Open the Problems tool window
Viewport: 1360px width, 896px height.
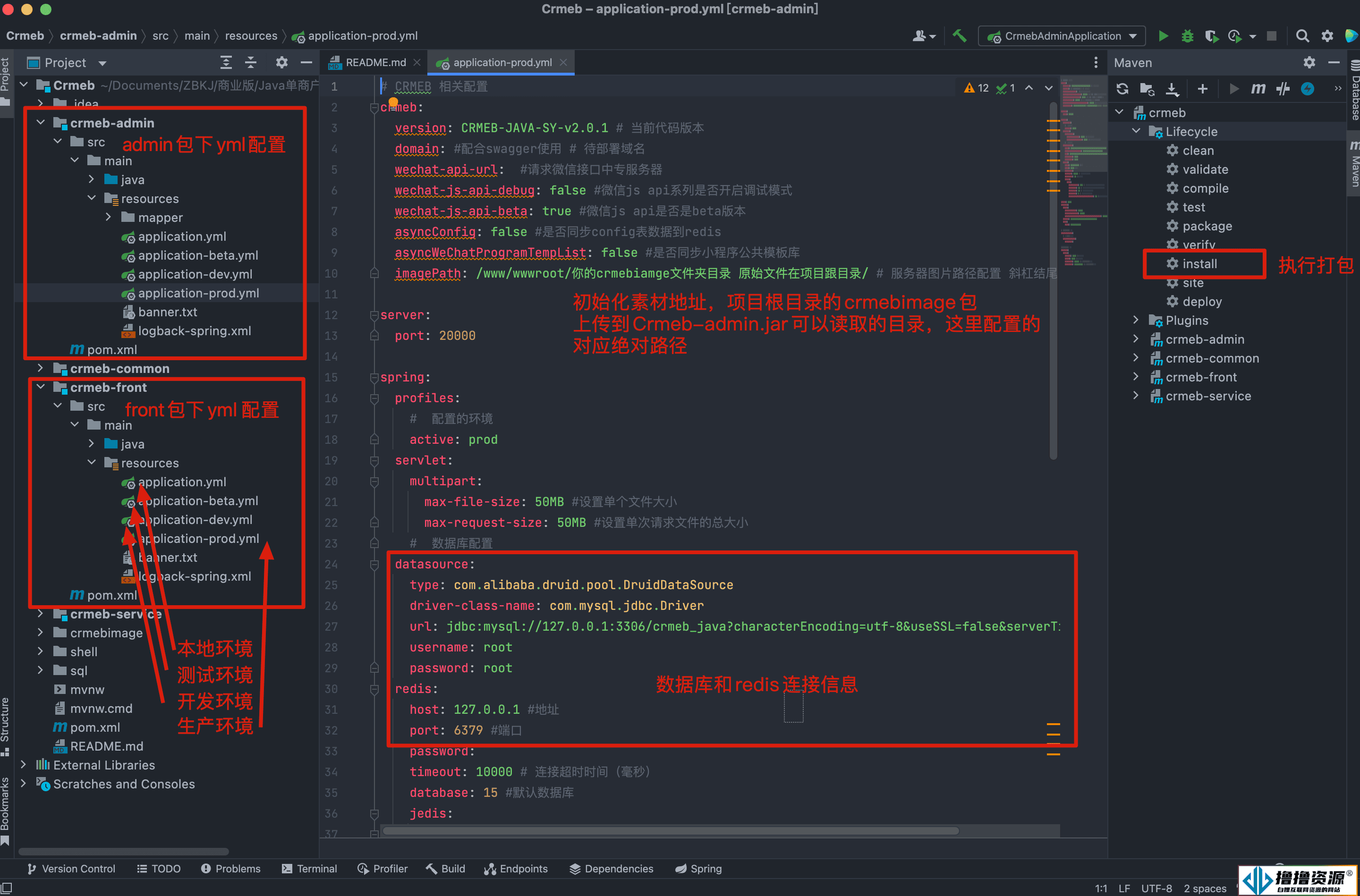[x=231, y=869]
